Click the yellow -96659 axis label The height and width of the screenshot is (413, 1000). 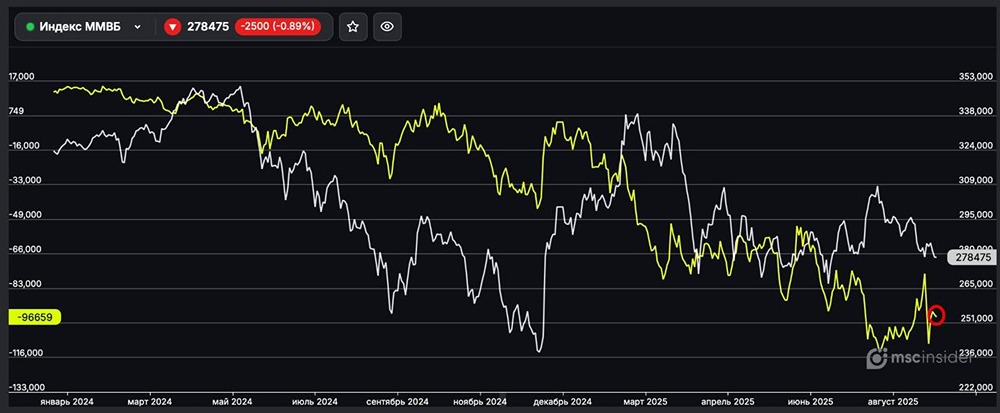coord(36,317)
